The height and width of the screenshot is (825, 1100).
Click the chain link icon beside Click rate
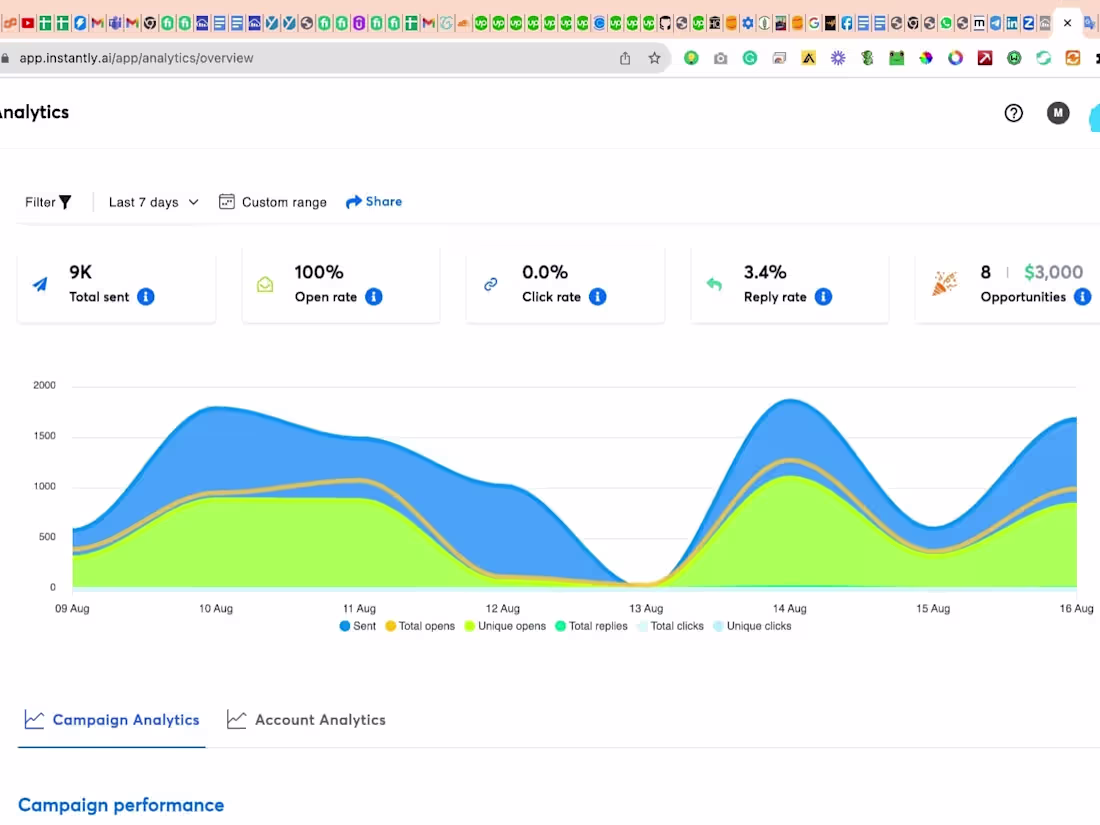click(x=490, y=284)
